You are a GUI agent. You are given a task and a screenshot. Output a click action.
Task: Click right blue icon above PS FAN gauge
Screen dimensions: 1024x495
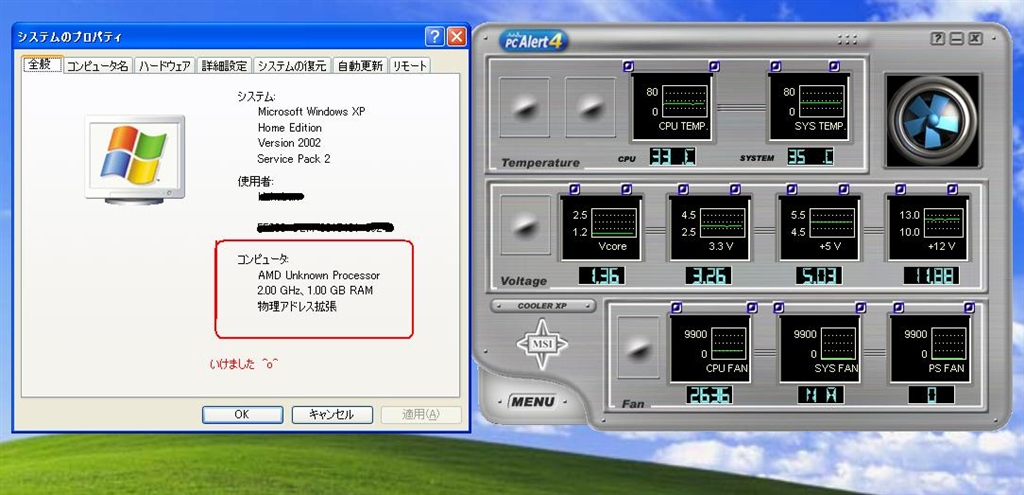969,307
